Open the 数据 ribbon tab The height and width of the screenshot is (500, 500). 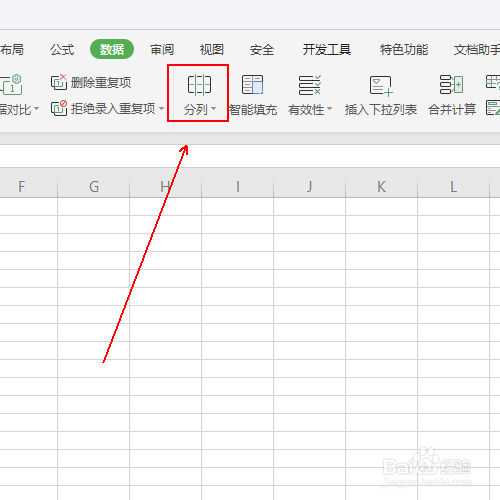pyautogui.click(x=112, y=49)
